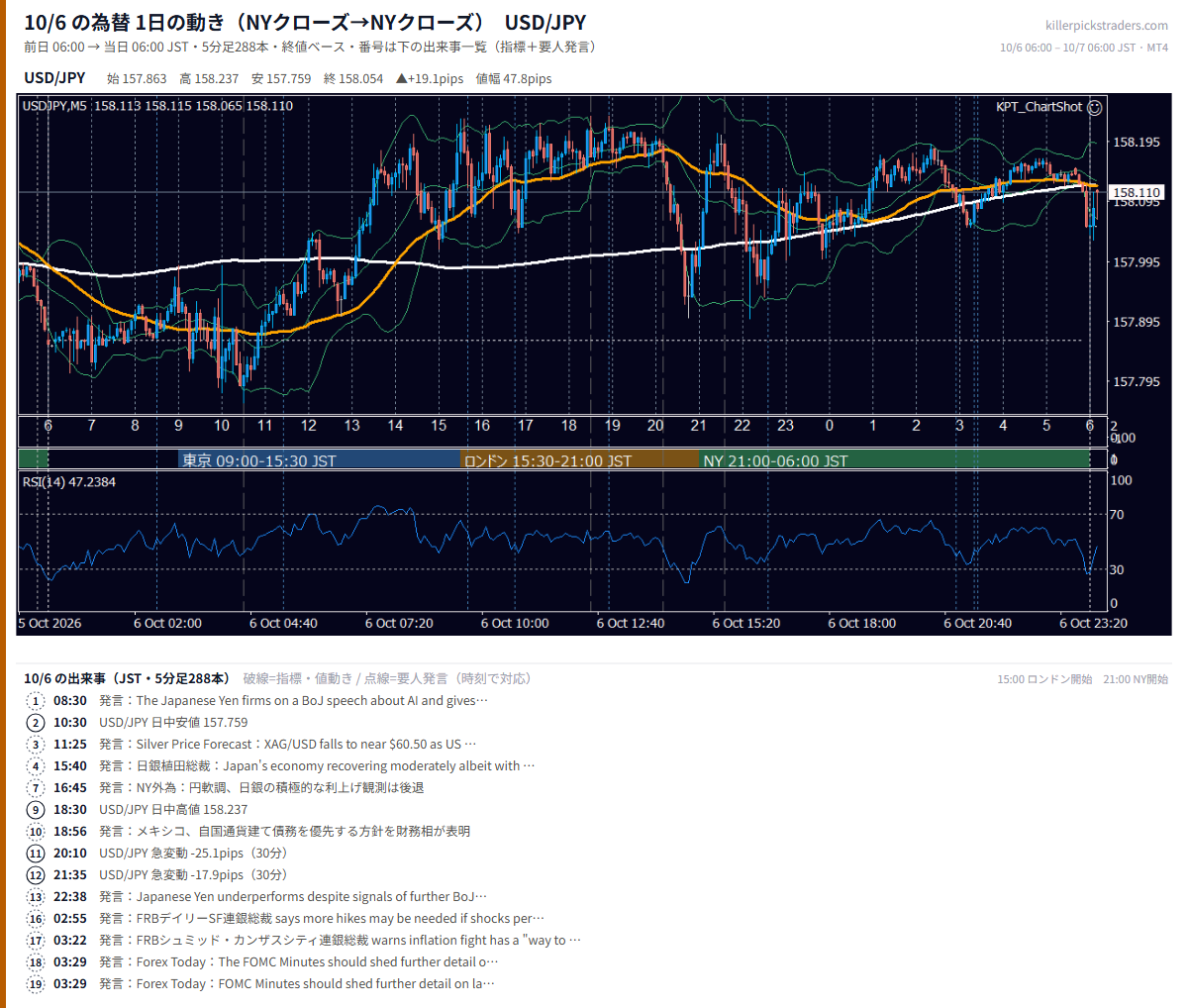Click the 15:00 ロンドン開始 legend text
Image resolution: width=1188 pixels, height=1008 pixels.
1044,679
